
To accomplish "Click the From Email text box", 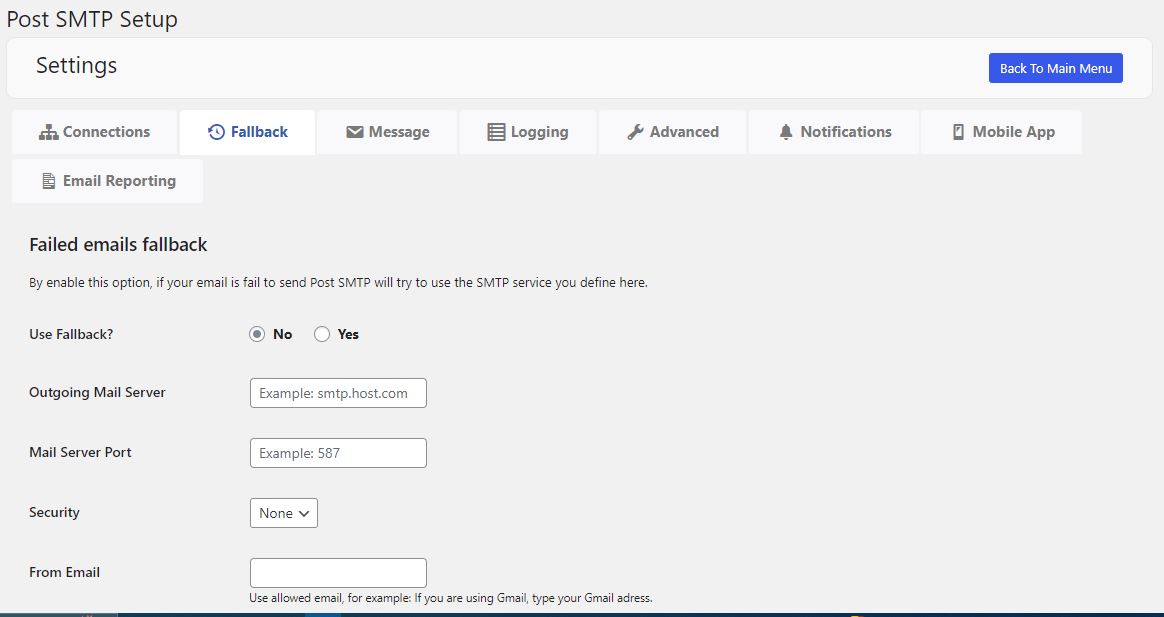I will (338, 573).
